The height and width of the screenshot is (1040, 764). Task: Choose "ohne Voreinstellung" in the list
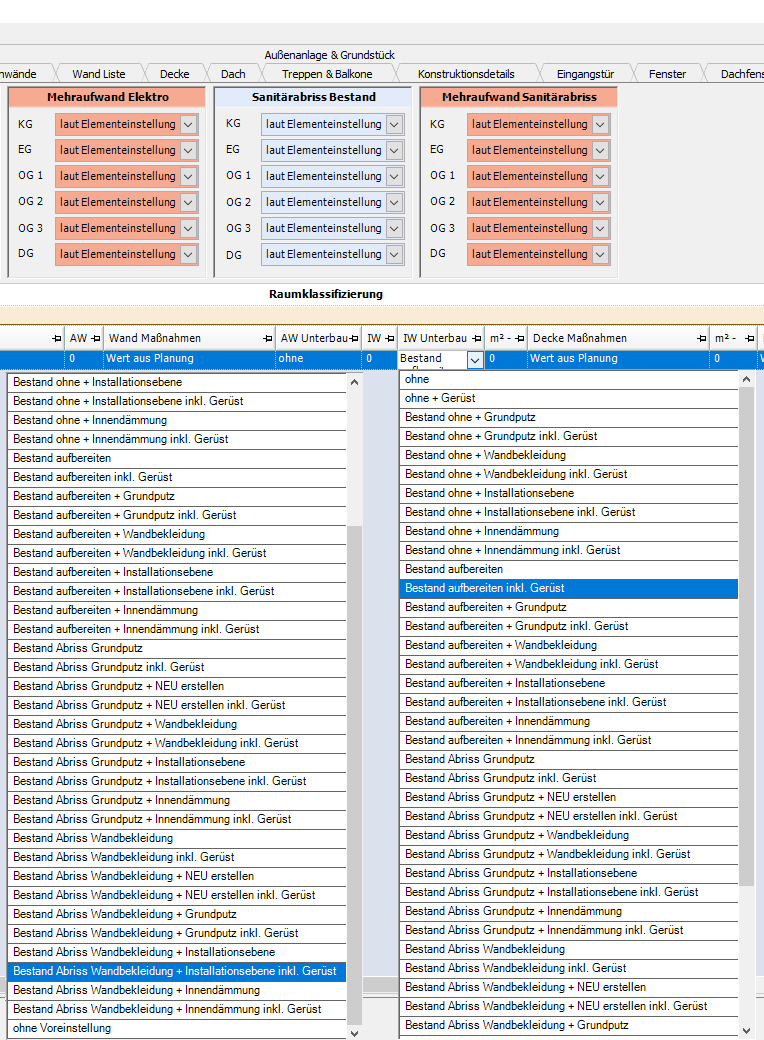point(62,1028)
